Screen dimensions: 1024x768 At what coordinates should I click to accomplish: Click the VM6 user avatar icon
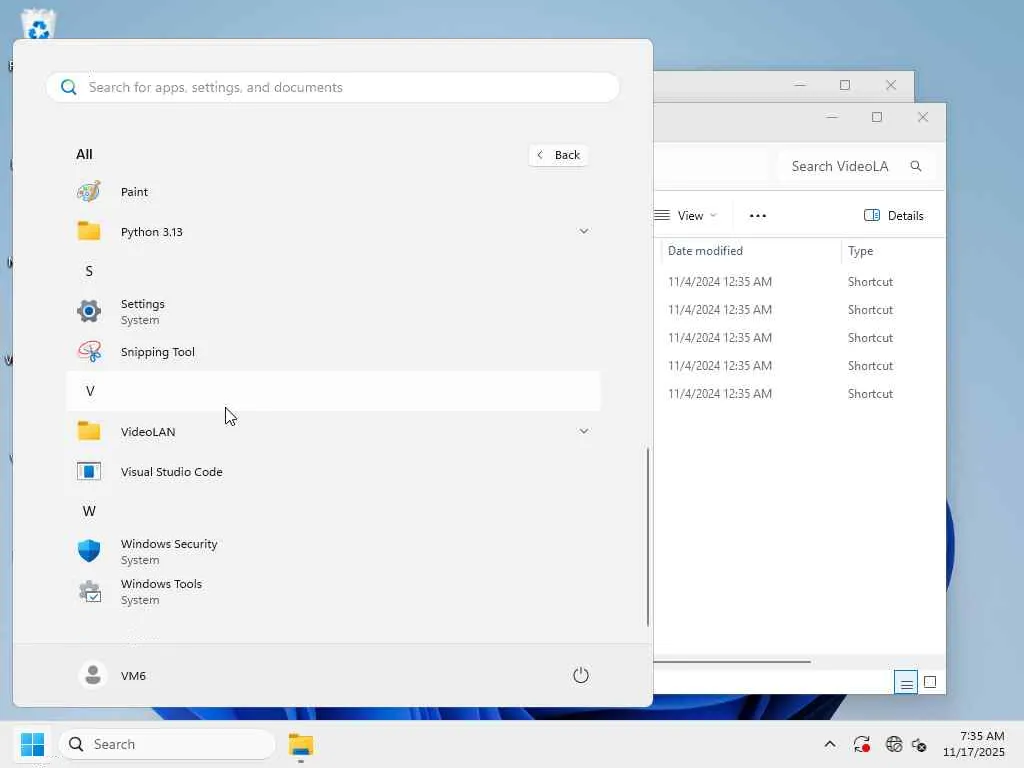(x=93, y=675)
